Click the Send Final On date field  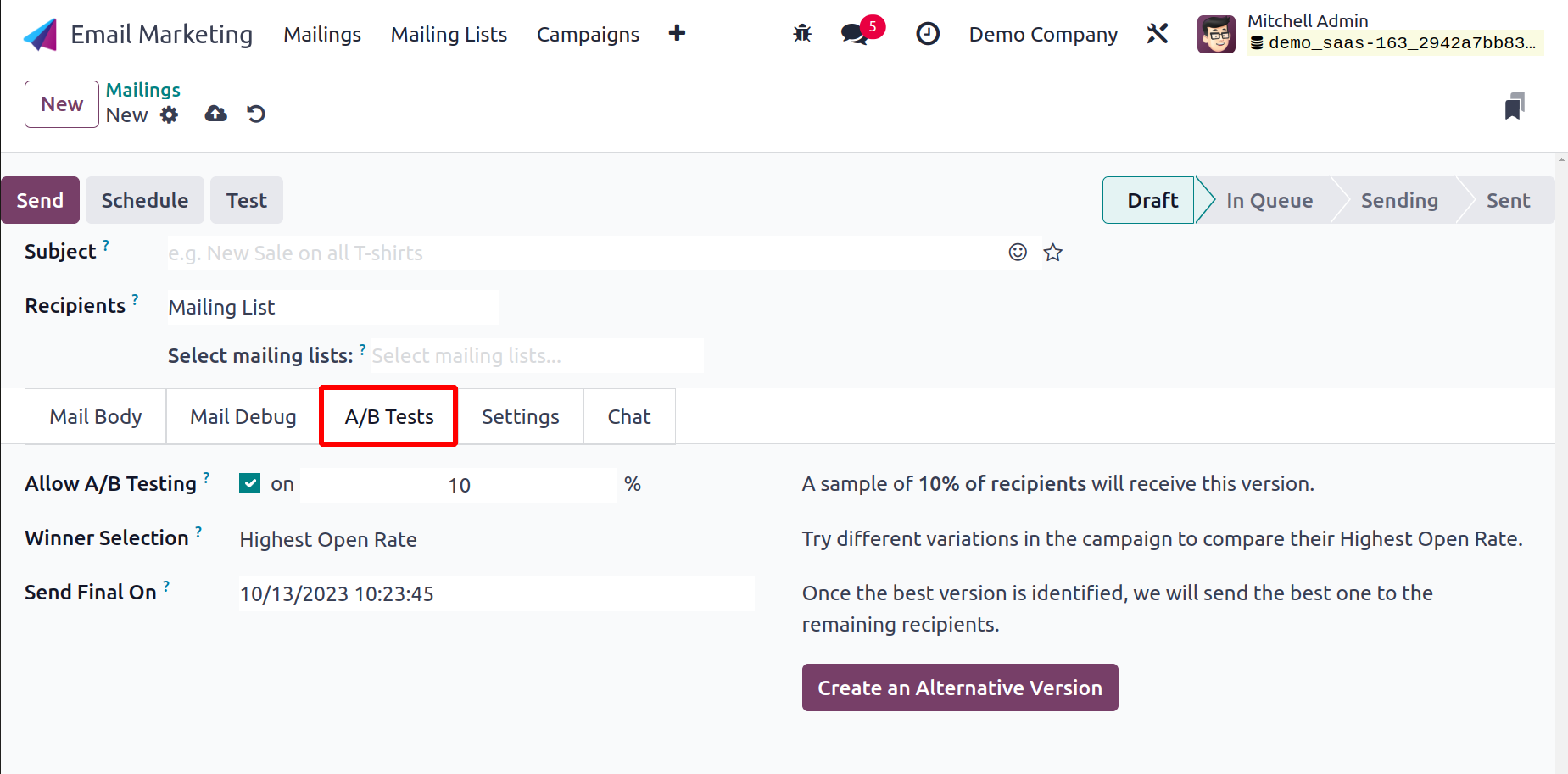pos(495,593)
